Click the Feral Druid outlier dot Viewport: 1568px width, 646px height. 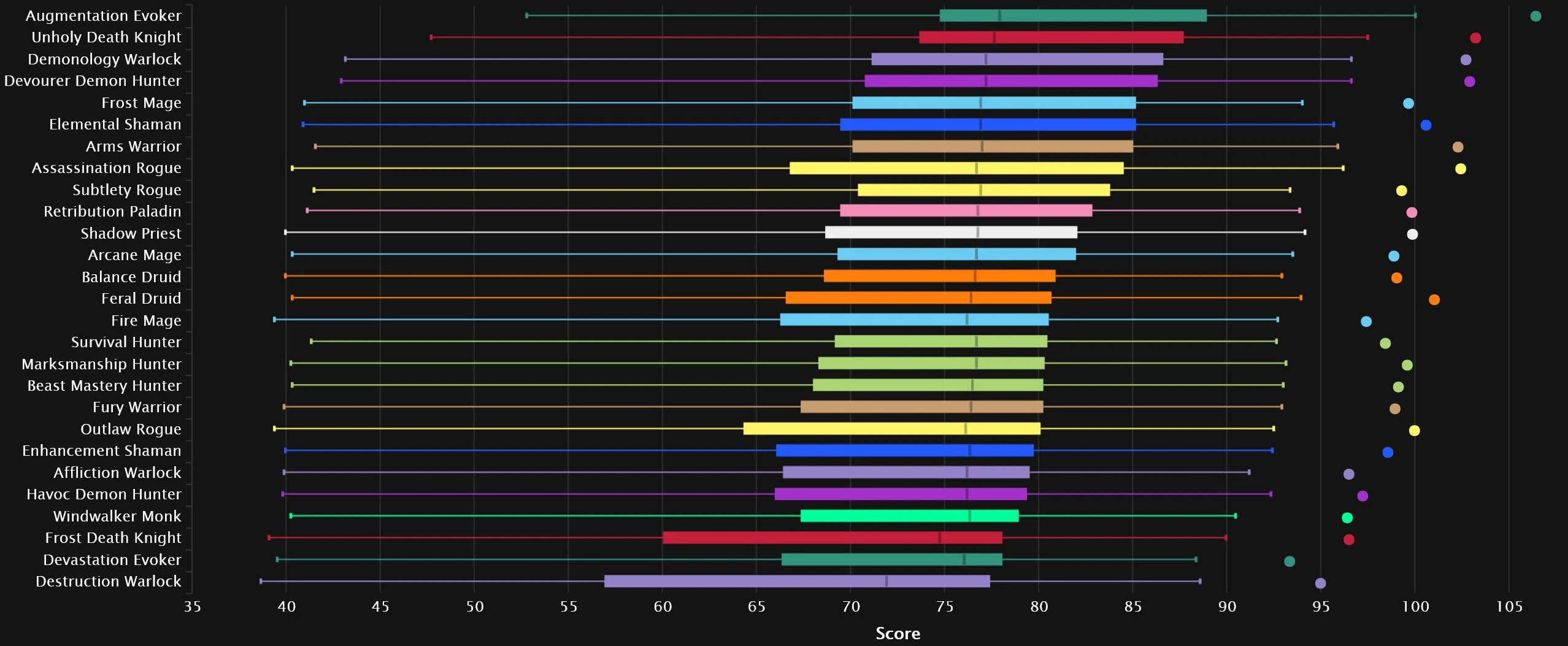pos(1434,300)
